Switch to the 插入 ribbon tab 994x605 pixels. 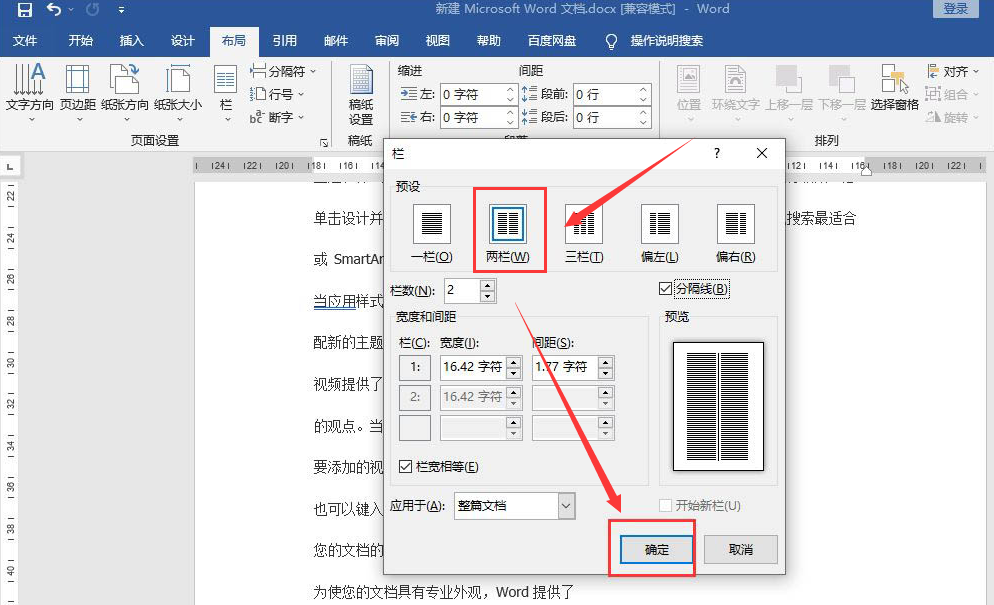[131, 41]
